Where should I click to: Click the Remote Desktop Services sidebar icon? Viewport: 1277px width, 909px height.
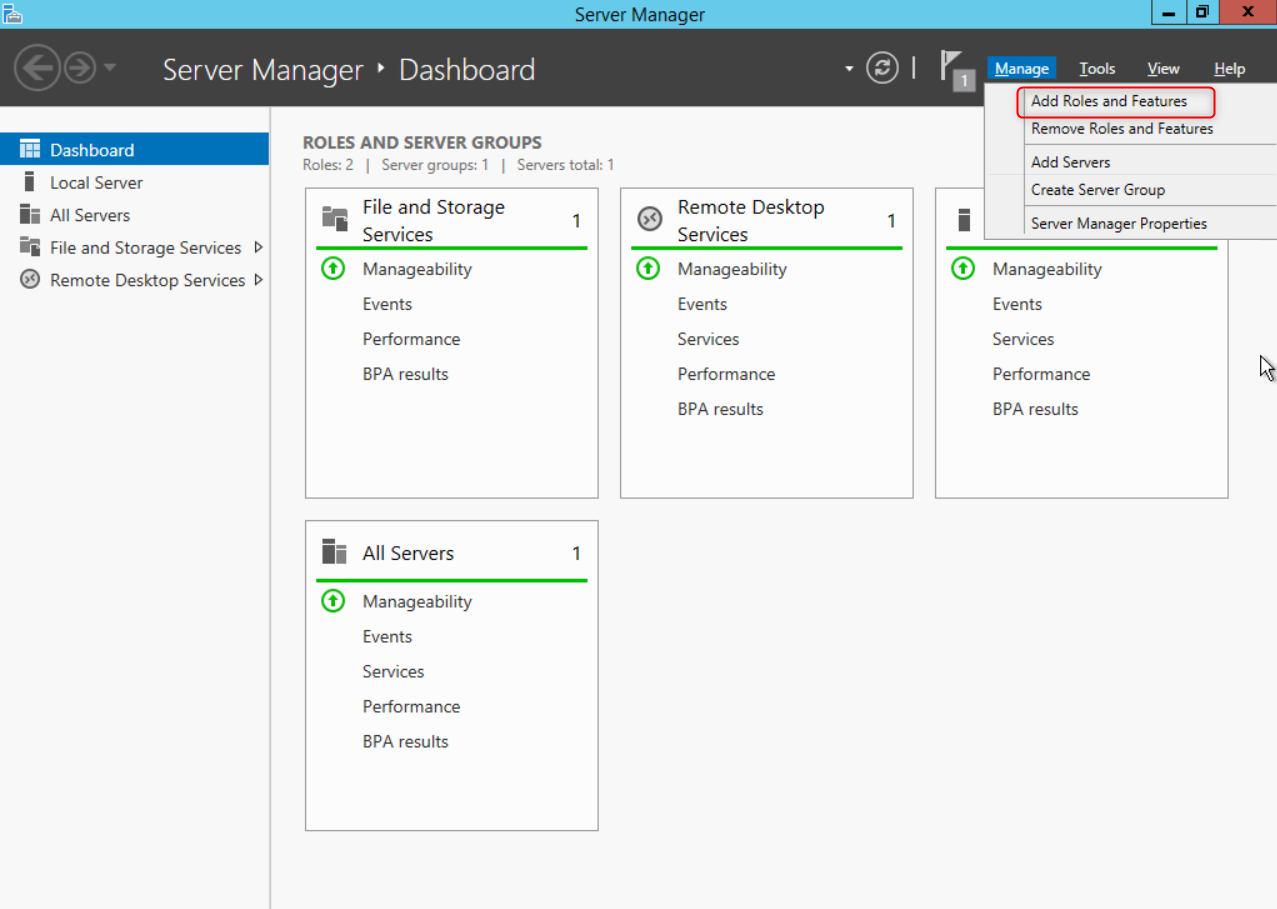tap(30, 280)
